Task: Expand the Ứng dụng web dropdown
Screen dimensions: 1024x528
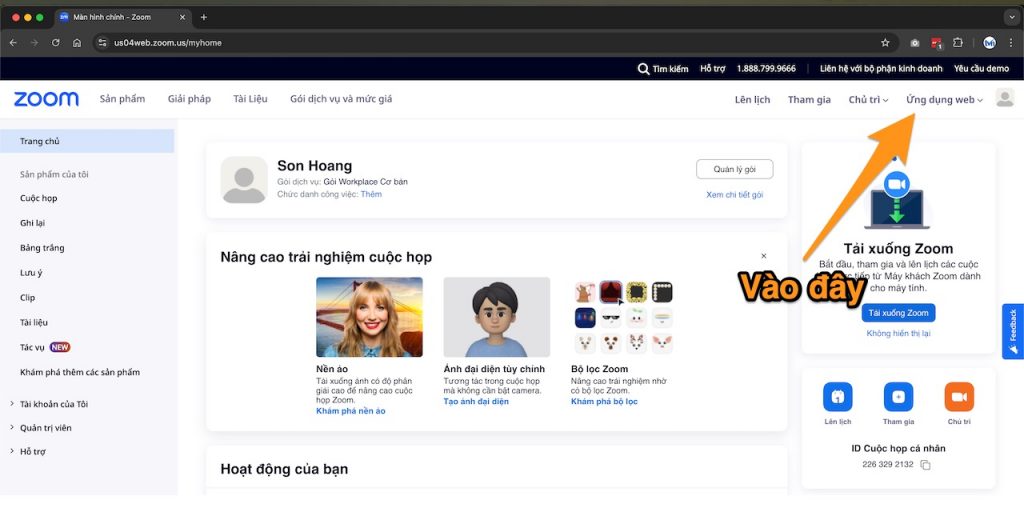Action: pyautogui.click(x=944, y=99)
